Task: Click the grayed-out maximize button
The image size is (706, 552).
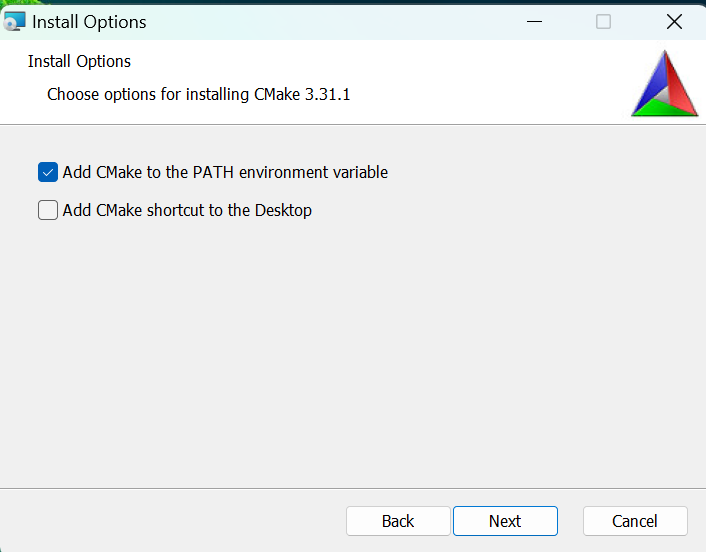Action: tap(603, 21)
